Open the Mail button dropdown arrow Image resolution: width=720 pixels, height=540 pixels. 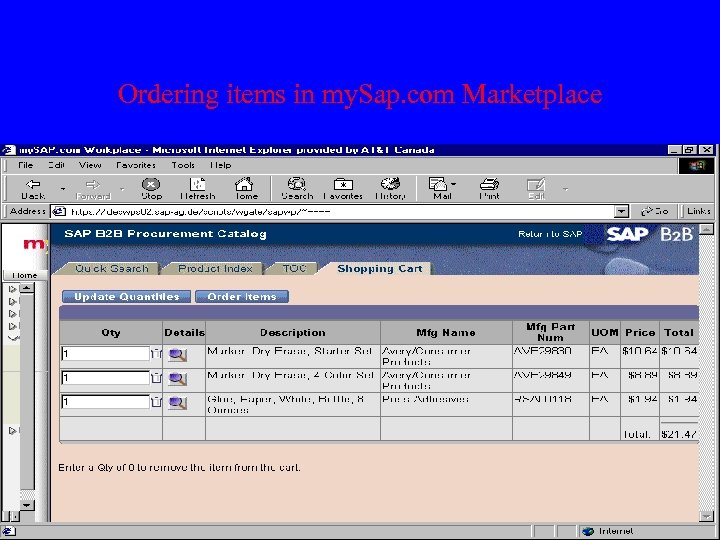tap(453, 184)
